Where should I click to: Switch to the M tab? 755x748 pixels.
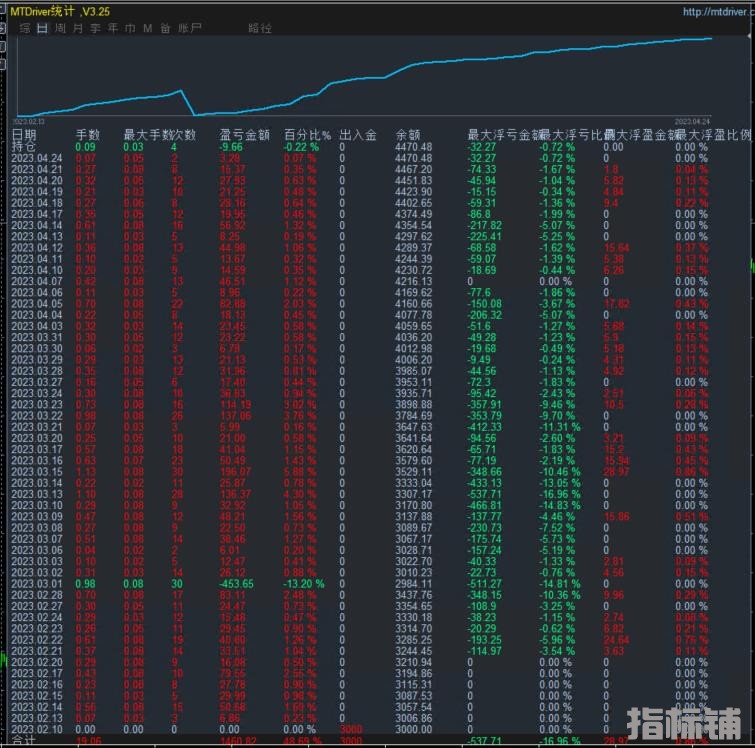coord(147,28)
